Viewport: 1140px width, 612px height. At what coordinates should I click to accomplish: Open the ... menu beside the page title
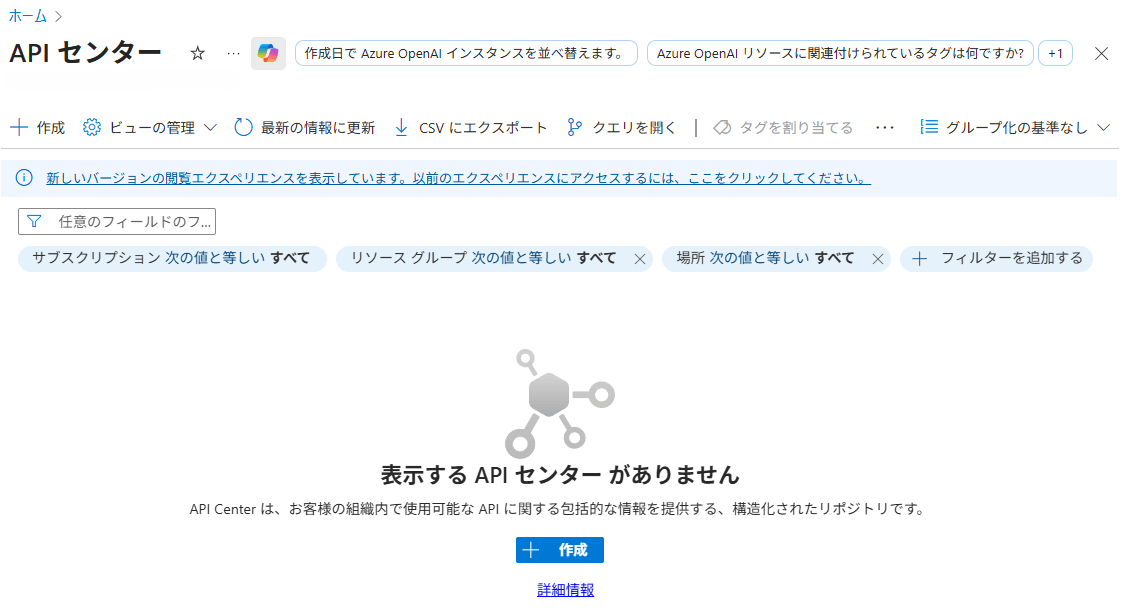pos(232,53)
